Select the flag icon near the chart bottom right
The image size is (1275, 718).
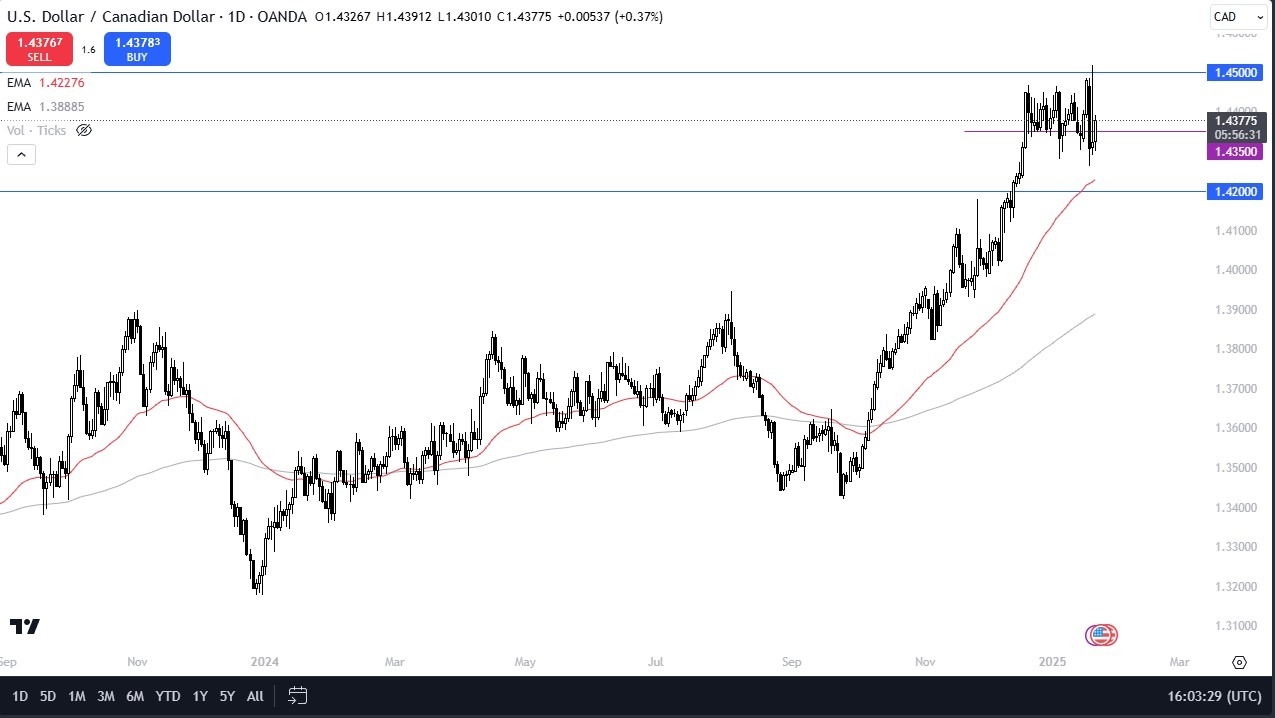[1100, 634]
